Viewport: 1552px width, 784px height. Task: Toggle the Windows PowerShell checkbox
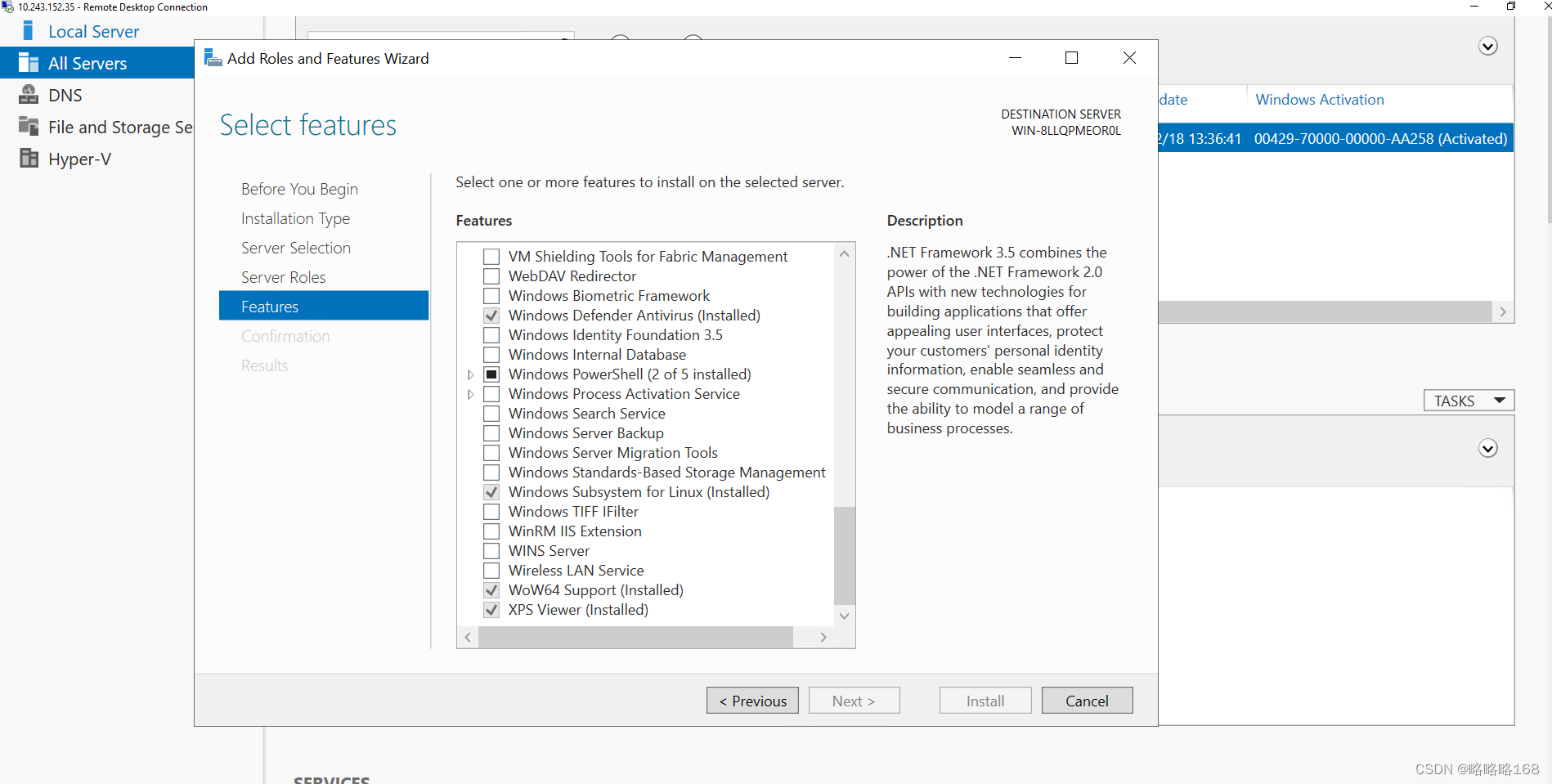tap(491, 374)
